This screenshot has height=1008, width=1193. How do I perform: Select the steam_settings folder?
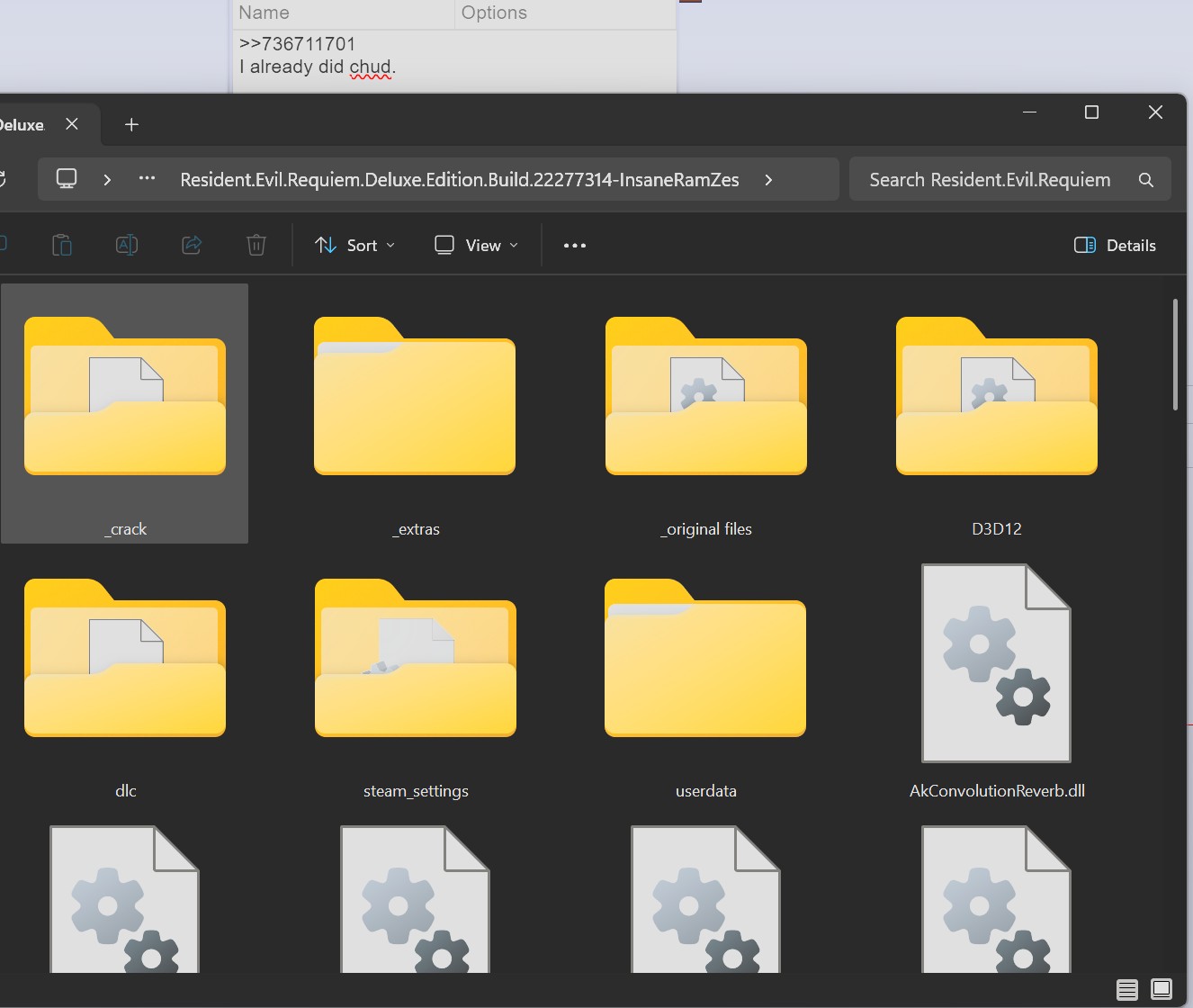click(x=415, y=676)
